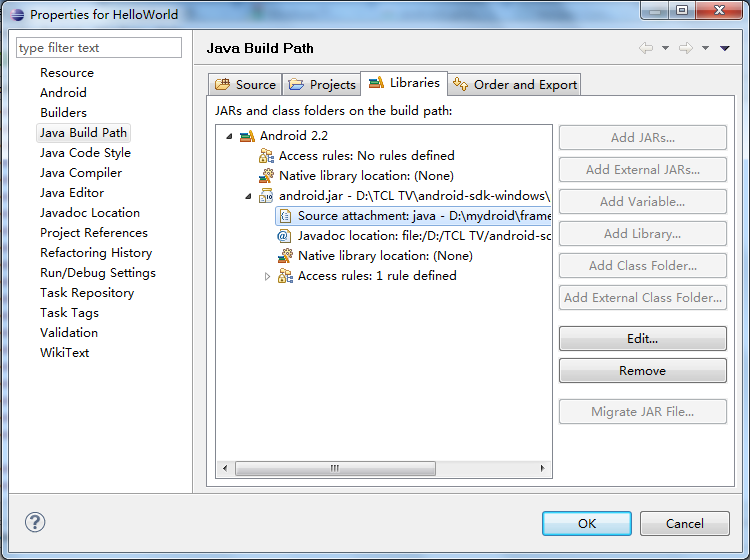Click the access rules icon for 1 rule defined
Viewport: 750px width, 560px height.
coord(286,276)
